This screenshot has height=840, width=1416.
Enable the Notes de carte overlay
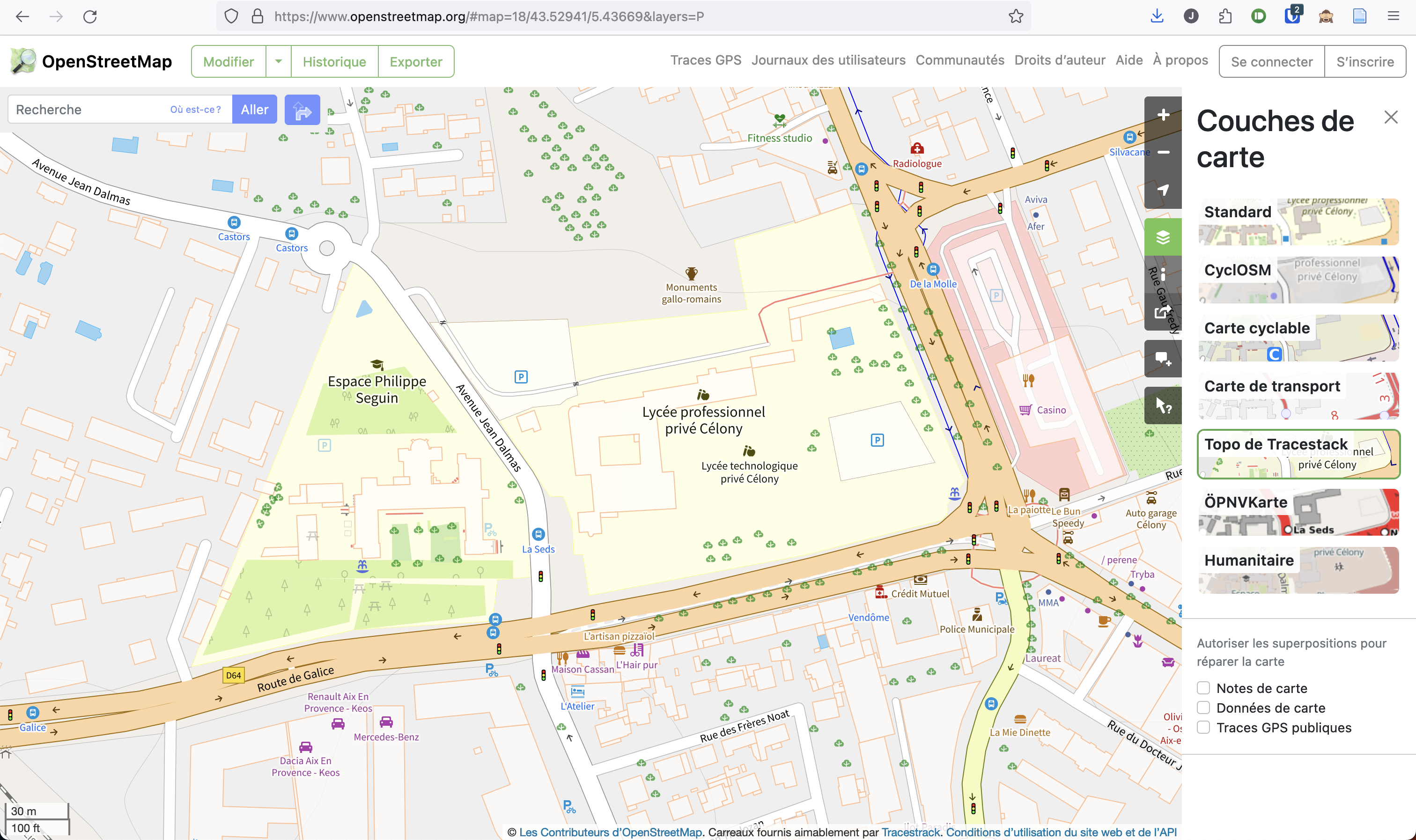point(1203,688)
